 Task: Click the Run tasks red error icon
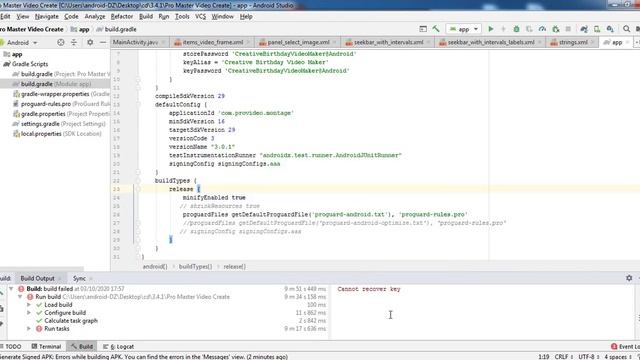[x=39, y=329]
